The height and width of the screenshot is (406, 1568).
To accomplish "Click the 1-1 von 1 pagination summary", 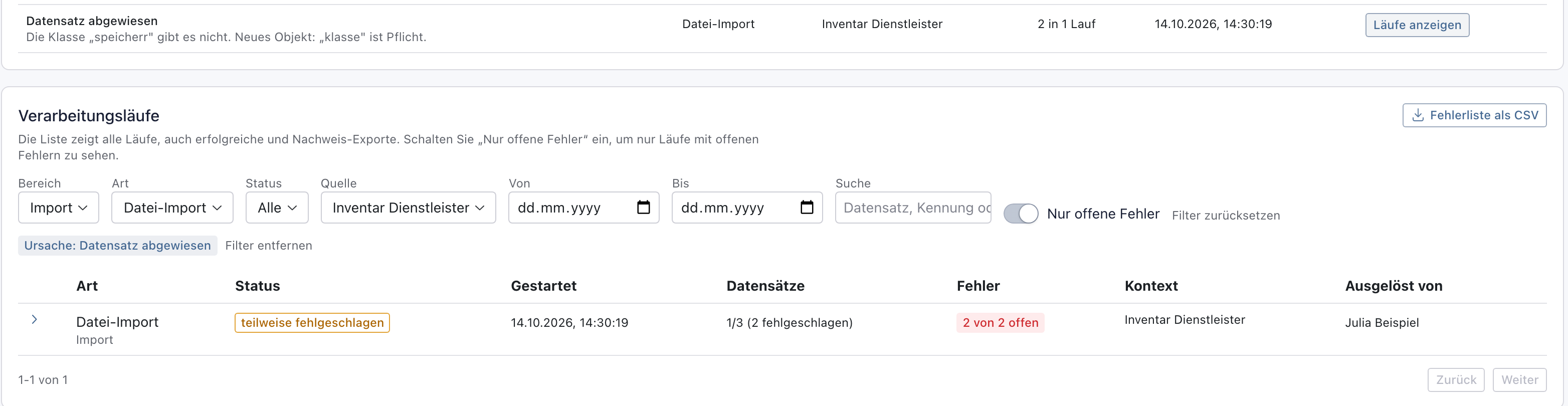I will point(43,380).
